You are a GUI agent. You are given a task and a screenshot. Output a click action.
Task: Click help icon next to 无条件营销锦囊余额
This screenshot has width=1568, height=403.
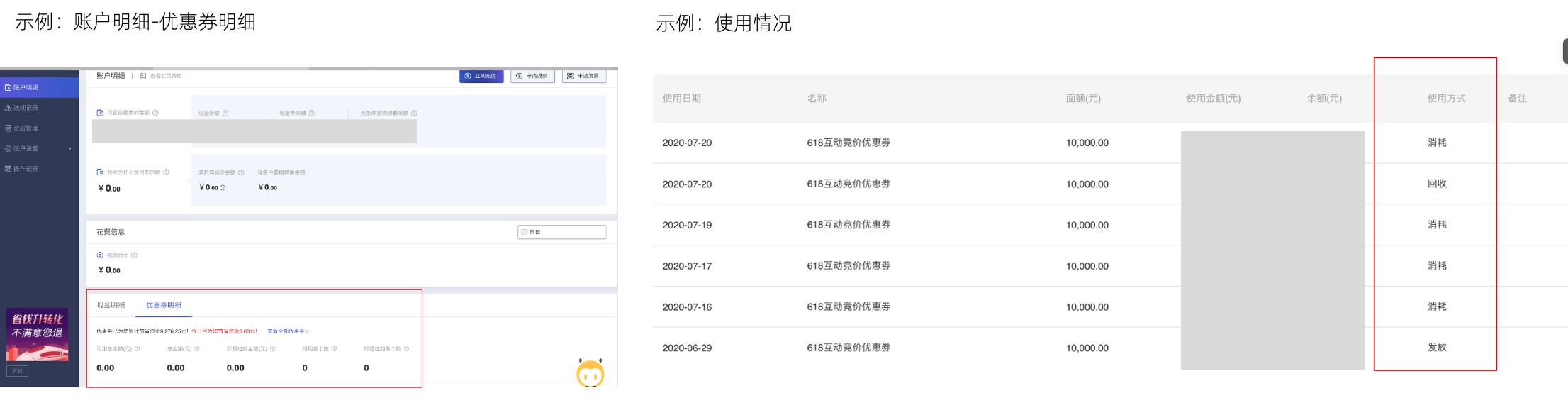coord(414,114)
